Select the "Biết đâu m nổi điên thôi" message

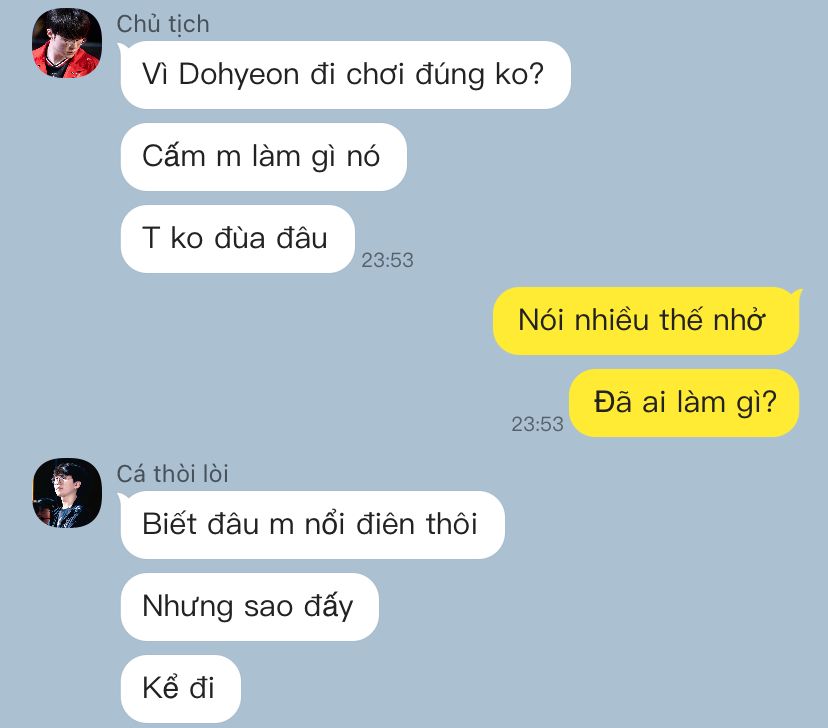[313, 525]
